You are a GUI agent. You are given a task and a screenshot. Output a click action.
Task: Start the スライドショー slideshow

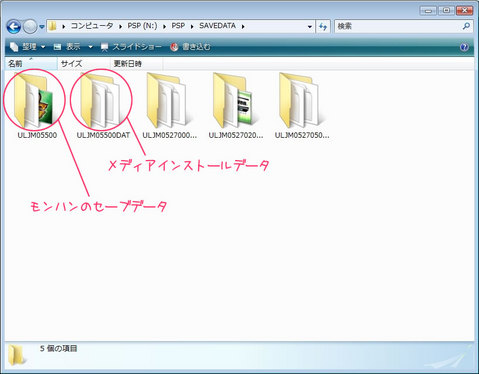[131, 47]
